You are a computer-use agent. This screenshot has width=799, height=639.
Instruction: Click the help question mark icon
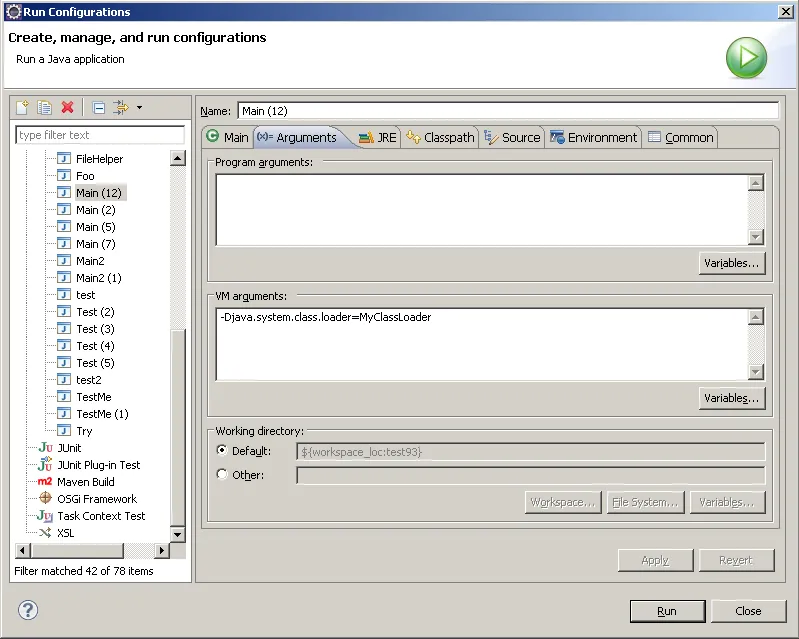click(28, 610)
